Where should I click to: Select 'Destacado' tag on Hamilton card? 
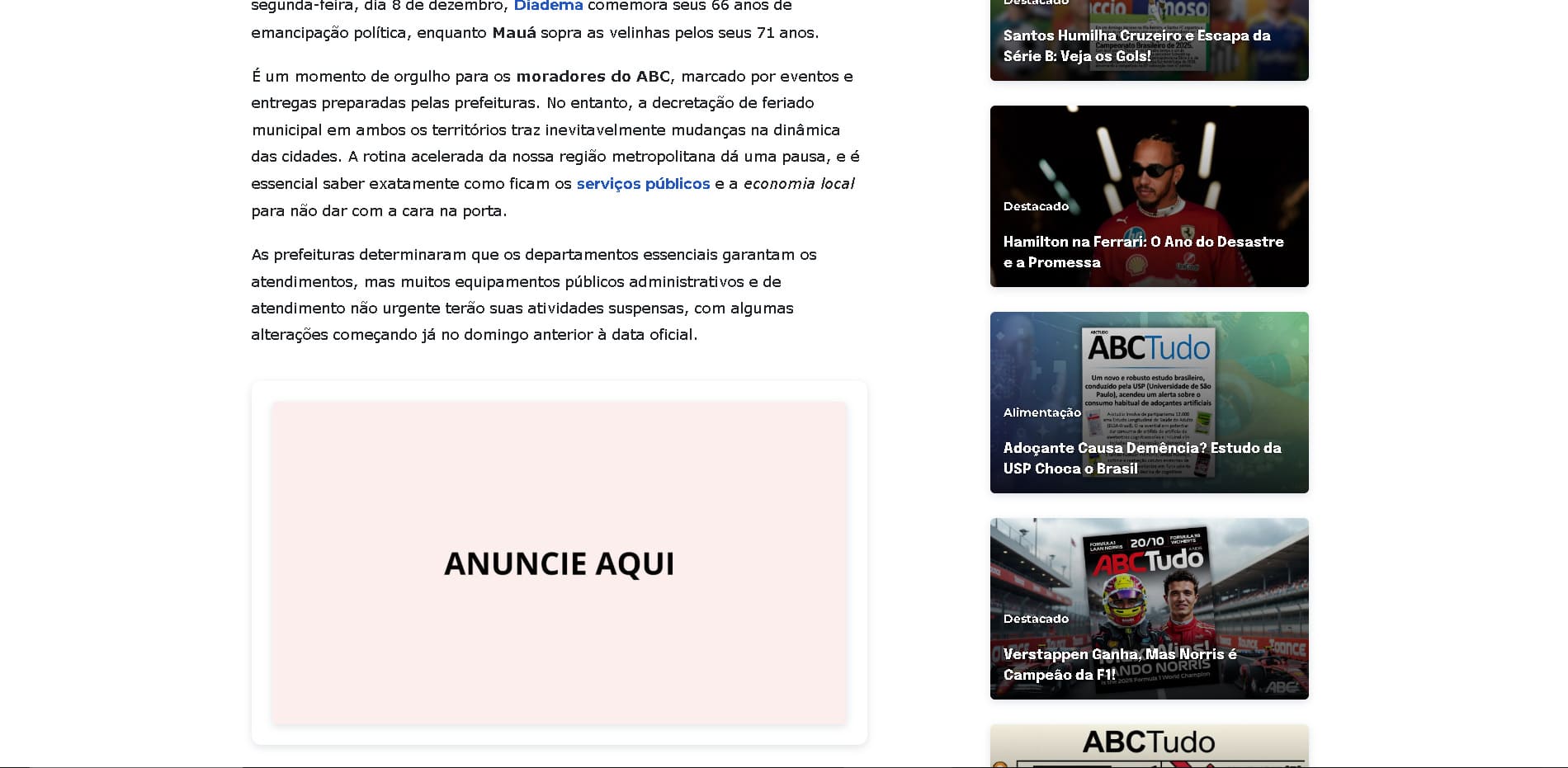point(1036,206)
